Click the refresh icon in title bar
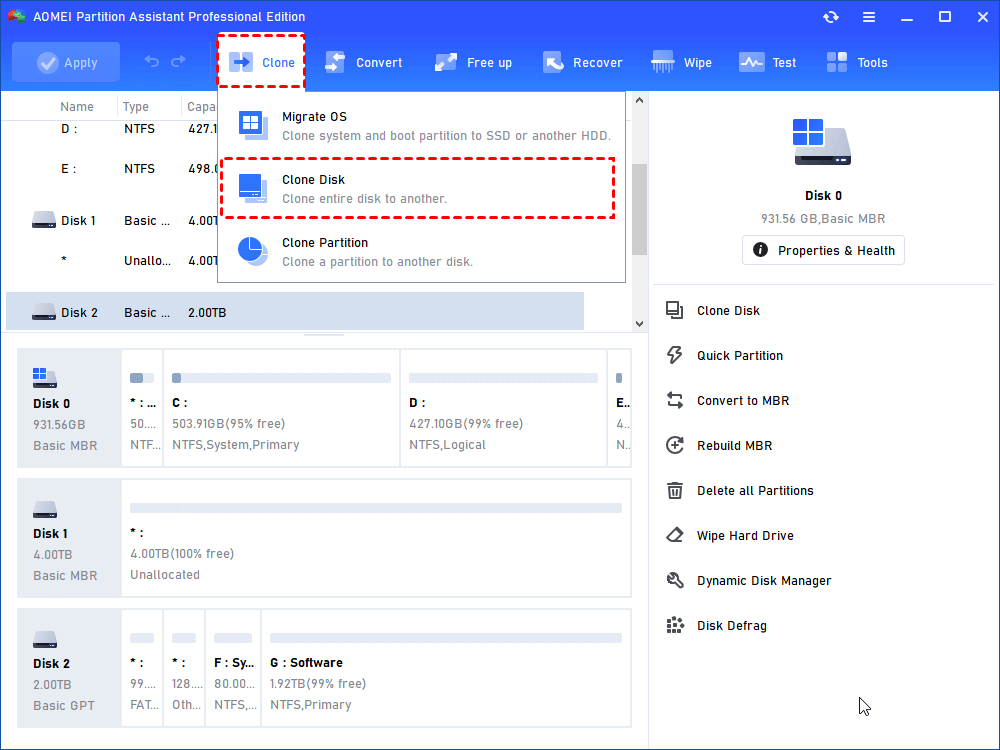Viewport: 1000px width, 750px height. pos(830,17)
